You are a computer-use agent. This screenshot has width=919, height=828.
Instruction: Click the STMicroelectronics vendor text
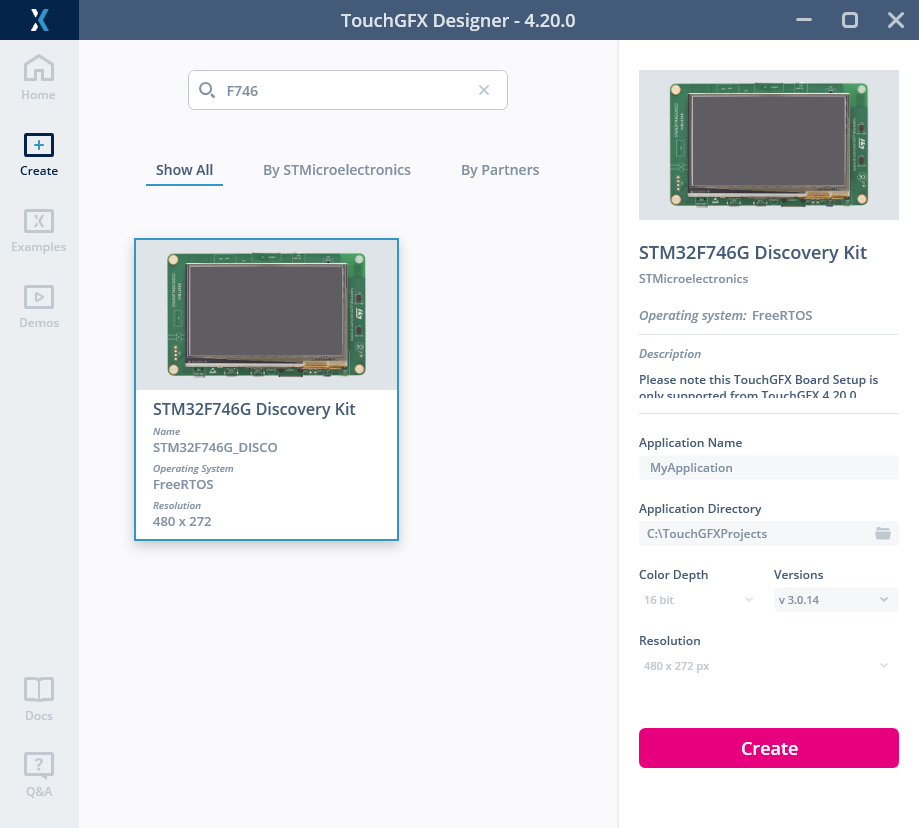[693, 279]
